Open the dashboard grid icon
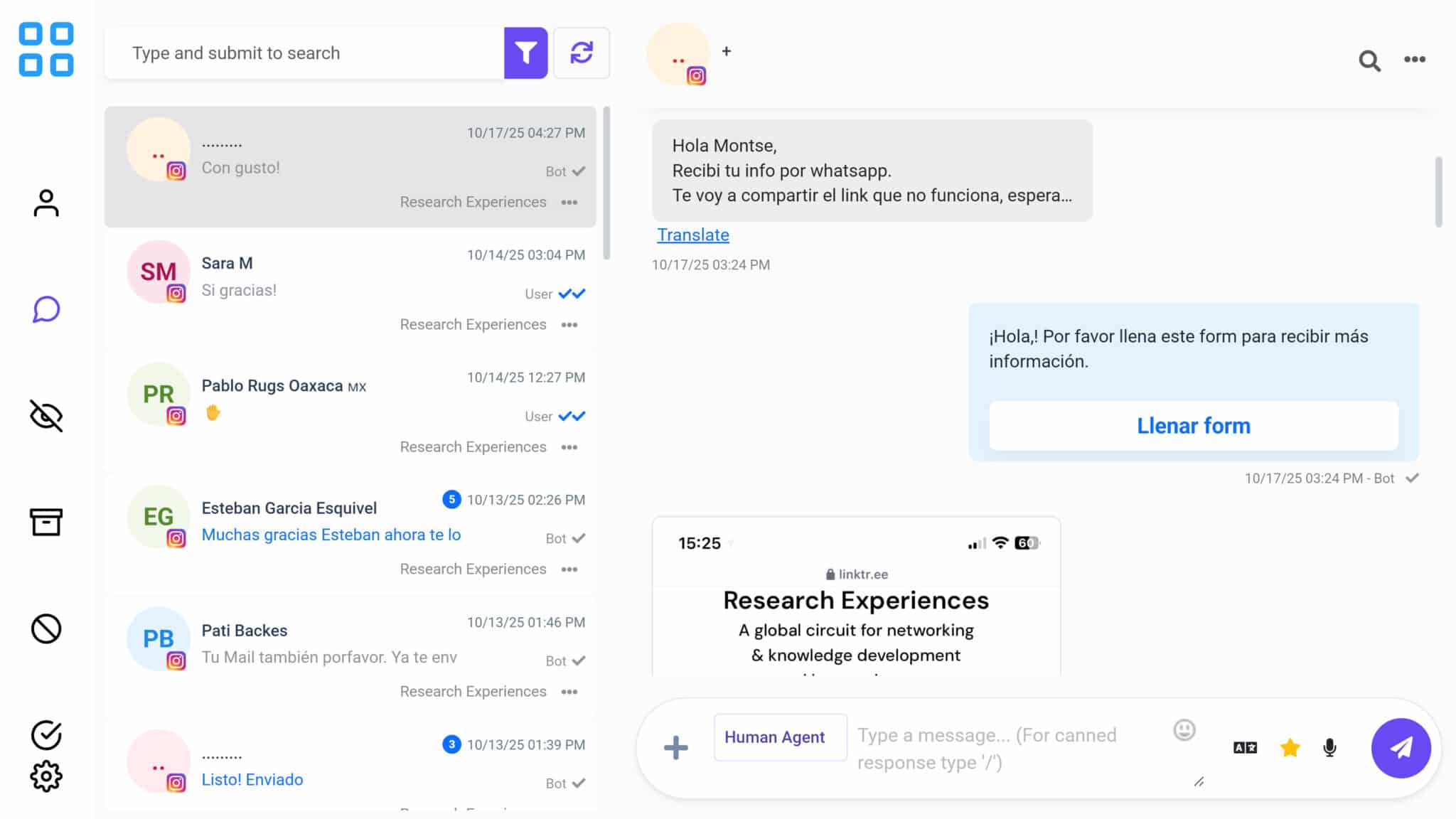Viewport: 1456px width, 819px height. coord(46,50)
